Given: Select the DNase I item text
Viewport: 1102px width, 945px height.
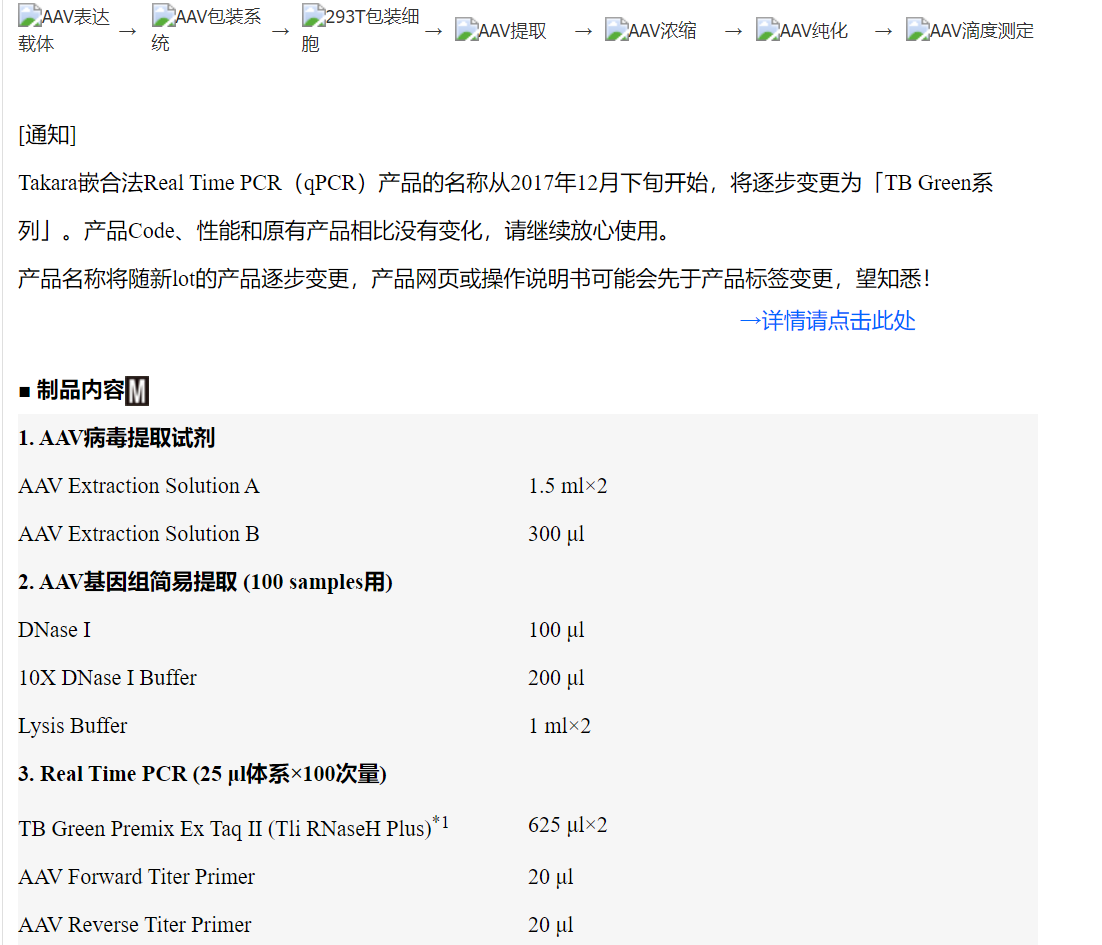Looking at the screenshot, I should pos(54,630).
